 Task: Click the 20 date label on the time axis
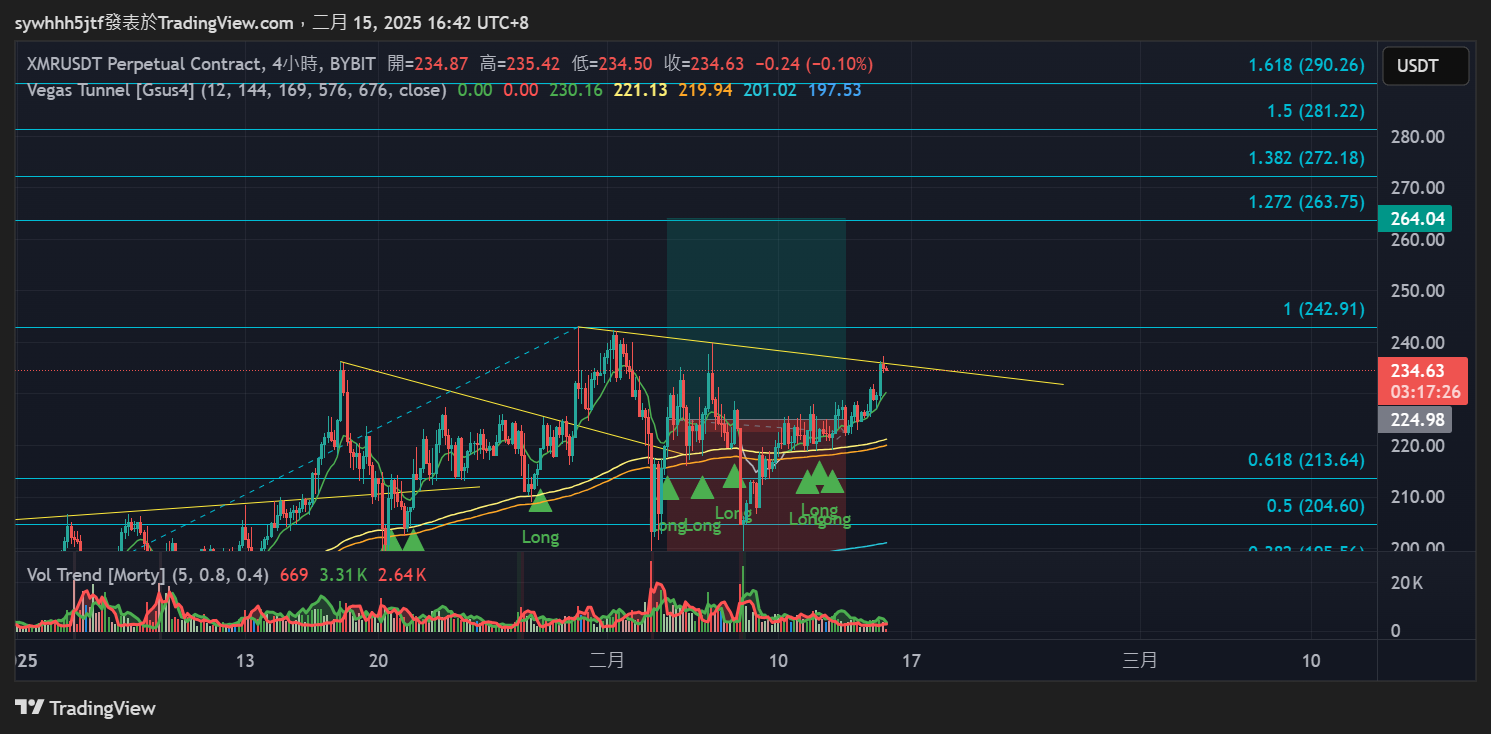coord(378,661)
